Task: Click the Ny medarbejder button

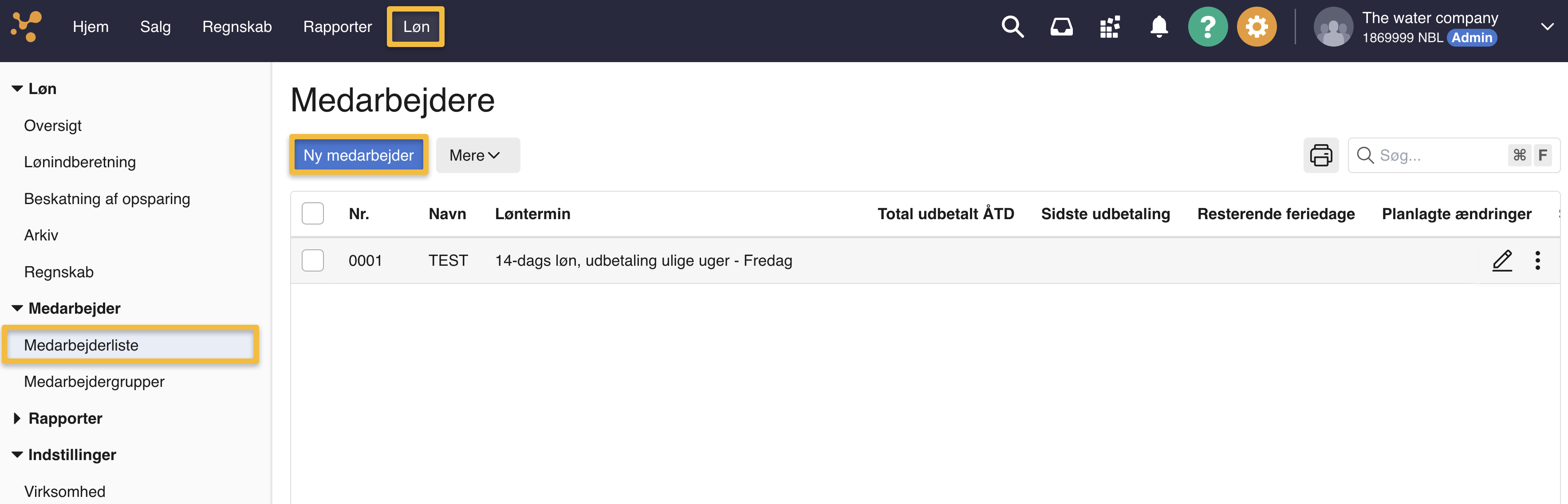Action: click(x=359, y=155)
